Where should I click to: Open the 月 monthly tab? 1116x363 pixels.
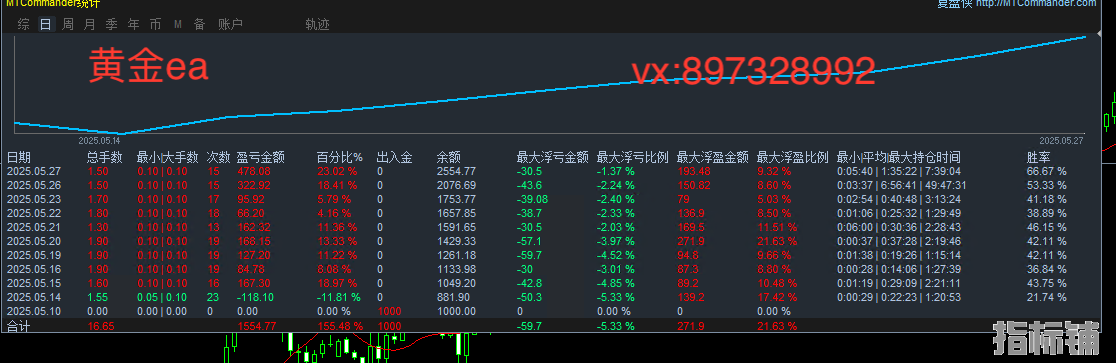tap(90, 25)
